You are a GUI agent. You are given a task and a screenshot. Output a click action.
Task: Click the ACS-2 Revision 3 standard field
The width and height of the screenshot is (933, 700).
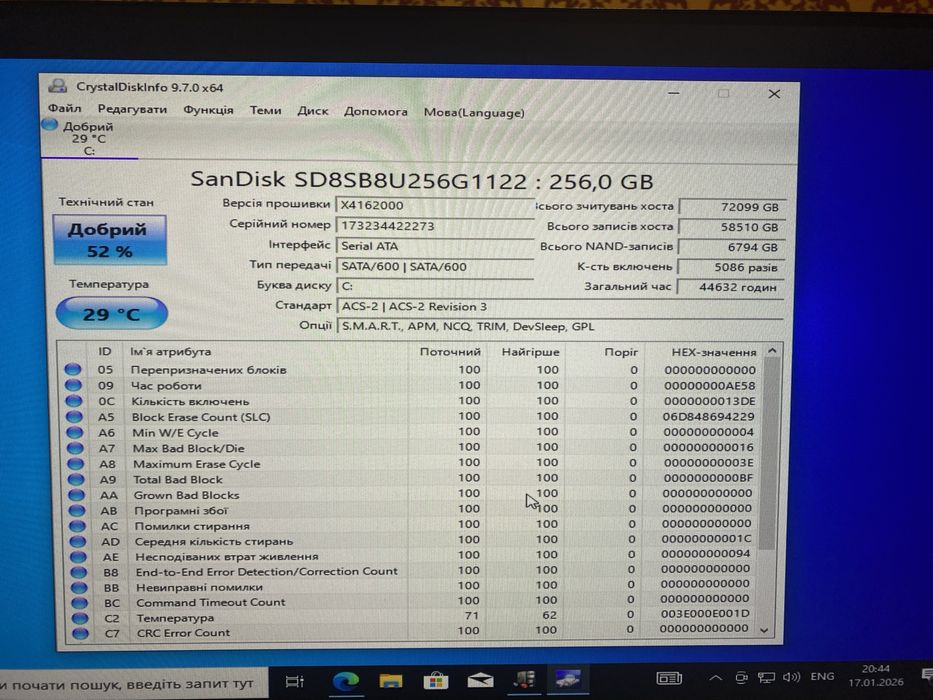(559, 307)
